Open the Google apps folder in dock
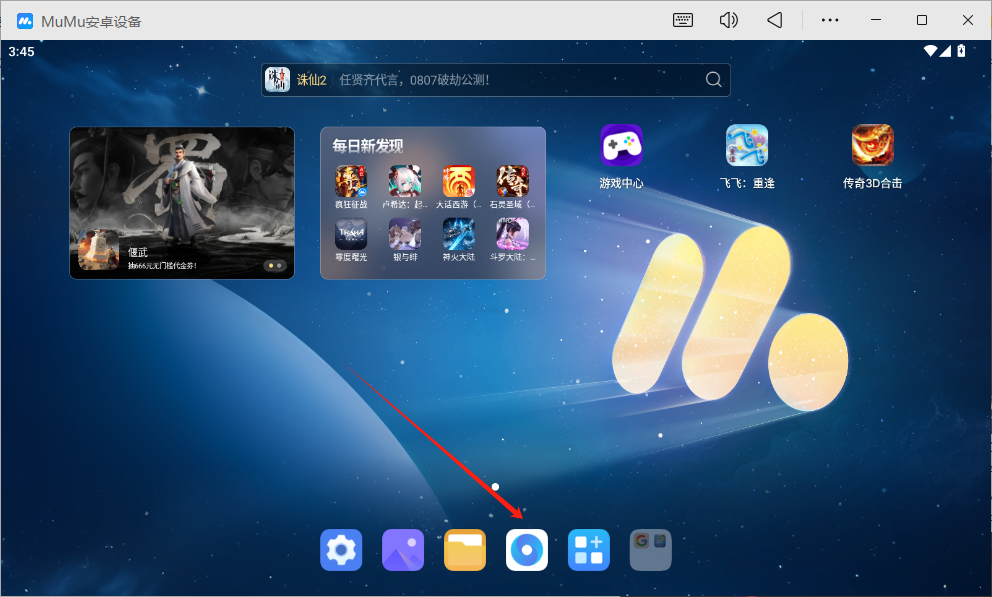Viewport: 992px width, 597px height. click(651, 550)
